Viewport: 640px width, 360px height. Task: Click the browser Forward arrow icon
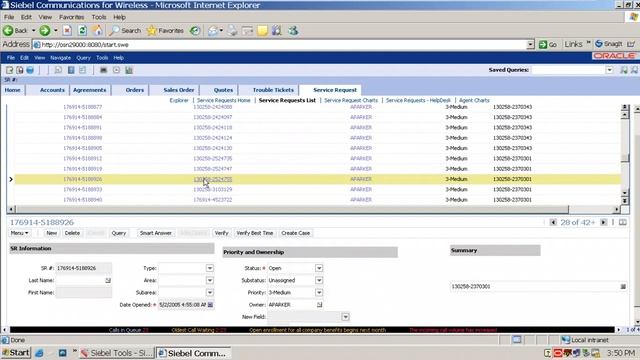pyautogui.click(x=44, y=30)
